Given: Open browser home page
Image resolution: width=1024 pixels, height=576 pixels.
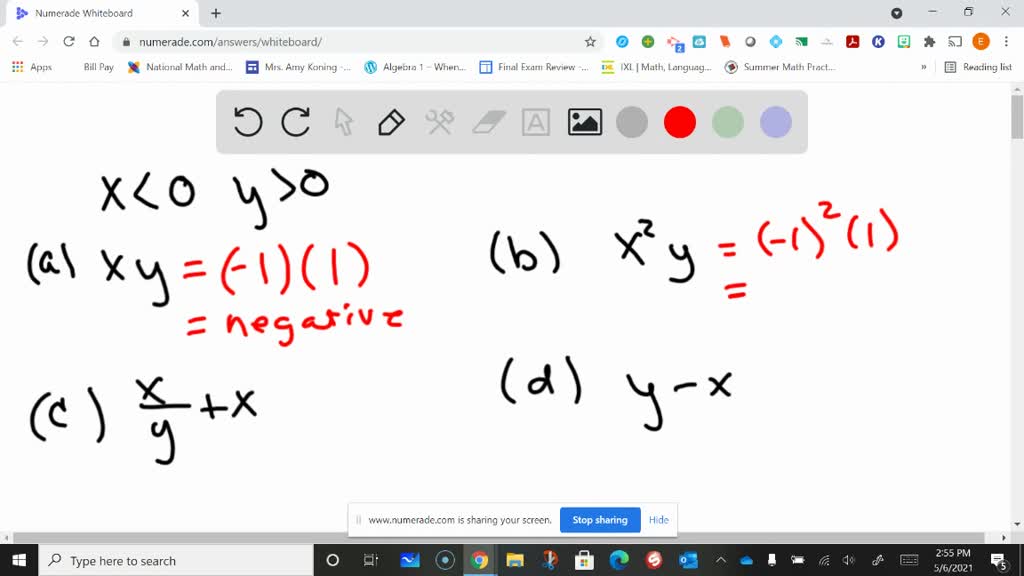Looking at the screenshot, I should [x=94, y=42].
